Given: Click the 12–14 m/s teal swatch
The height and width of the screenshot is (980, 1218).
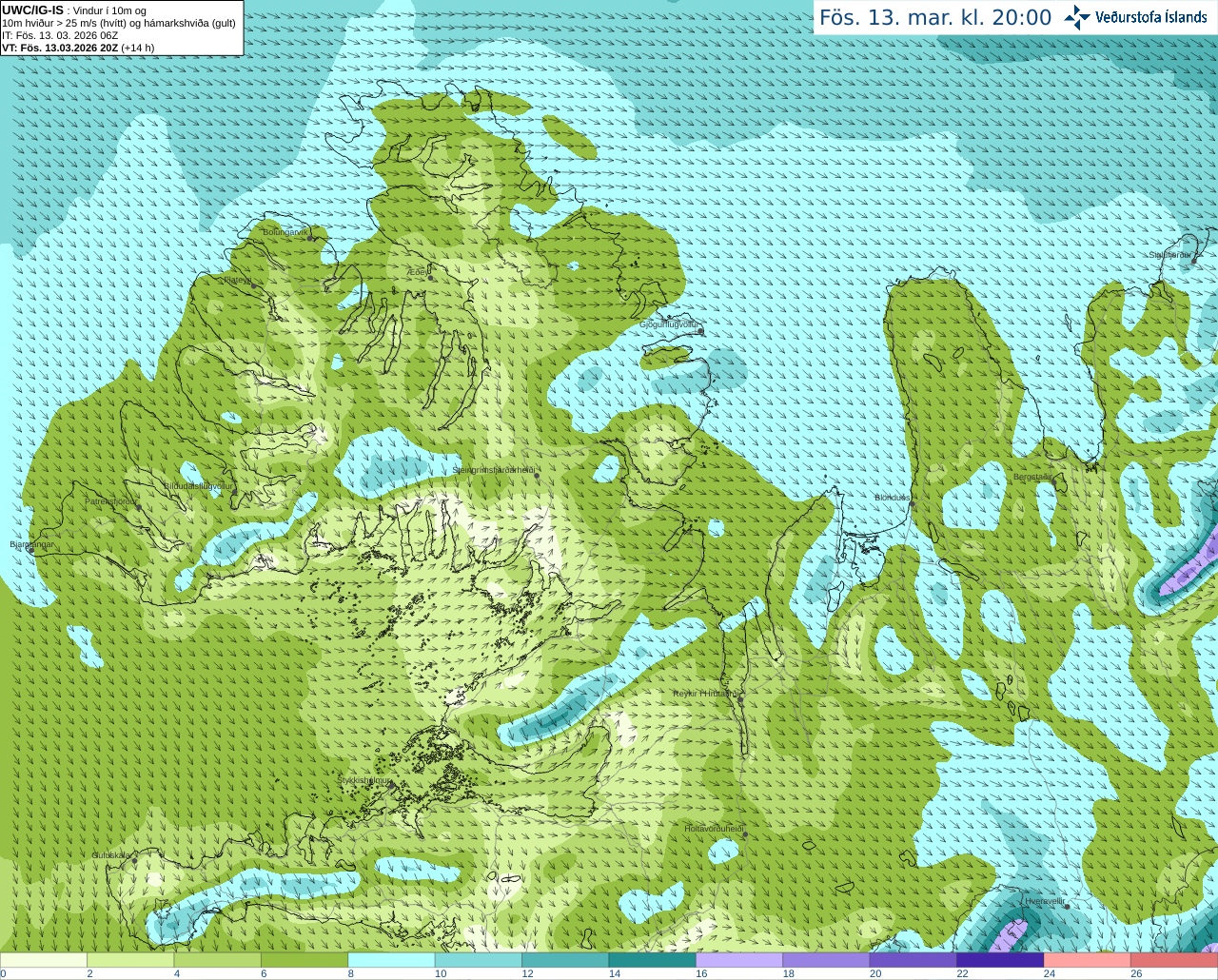Looking at the screenshot, I should pyautogui.click(x=565, y=960).
